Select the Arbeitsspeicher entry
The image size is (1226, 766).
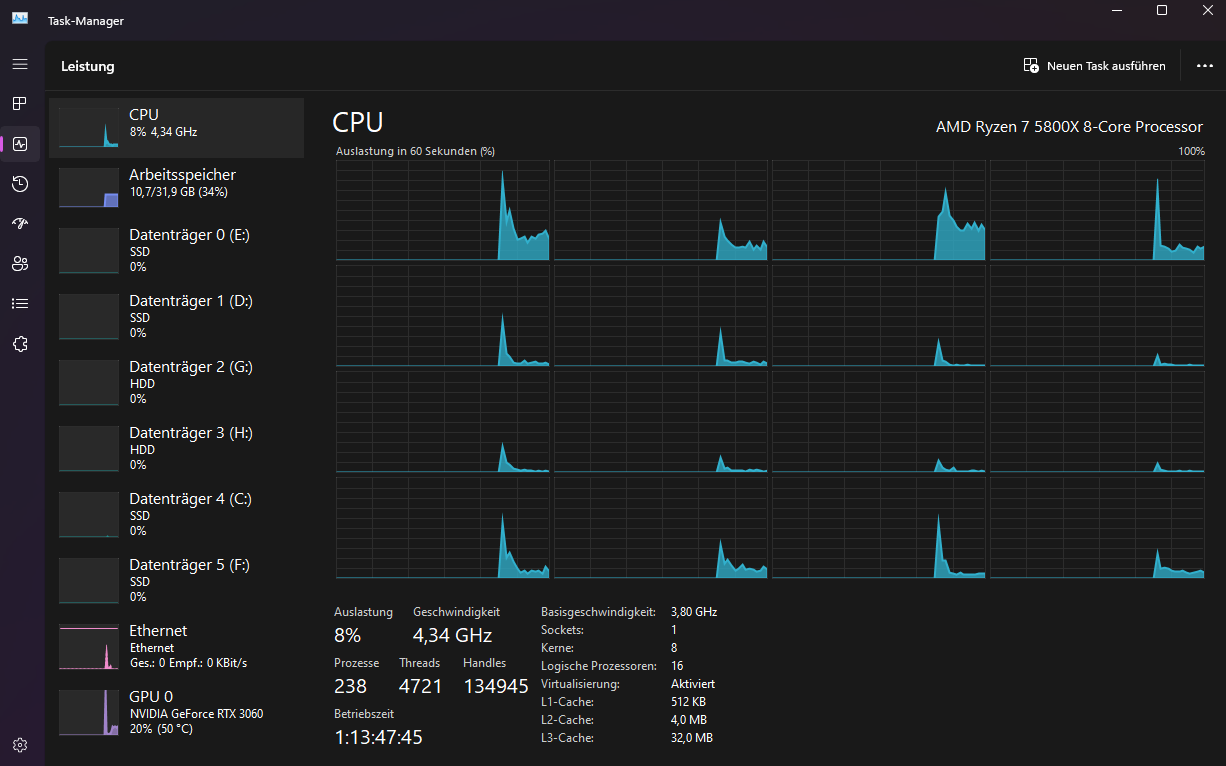(176, 188)
